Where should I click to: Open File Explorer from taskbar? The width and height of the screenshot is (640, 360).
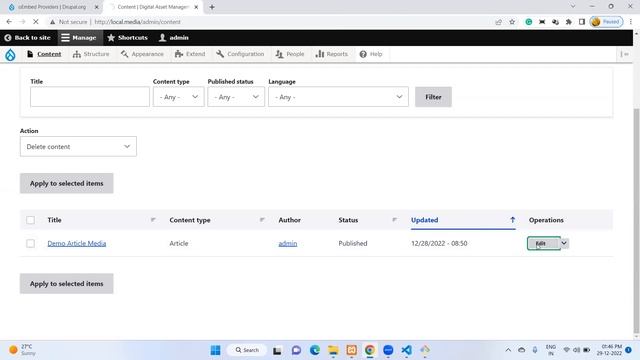(x=333, y=350)
